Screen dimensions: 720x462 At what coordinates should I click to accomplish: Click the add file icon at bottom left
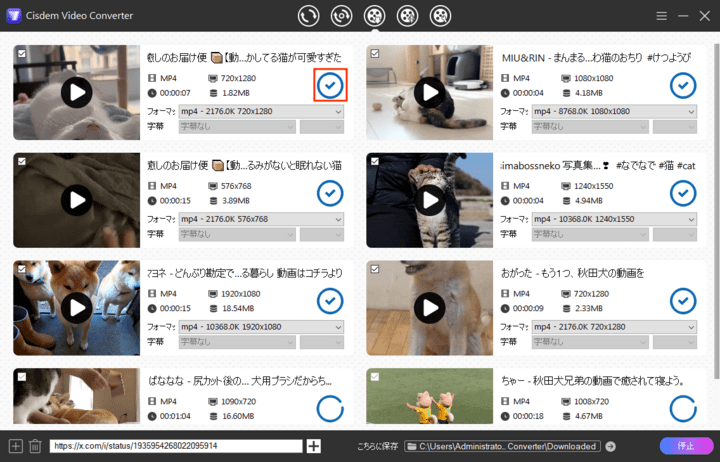(x=15, y=446)
